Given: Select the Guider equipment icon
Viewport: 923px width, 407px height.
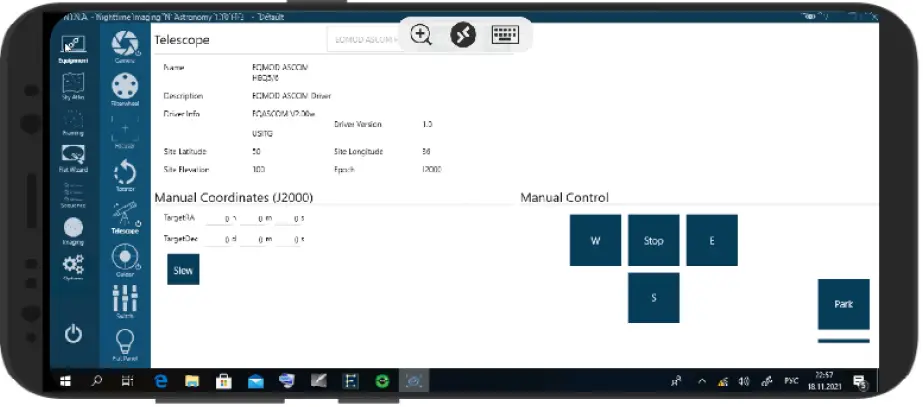Looking at the screenshot, I should tap(125, 260).
